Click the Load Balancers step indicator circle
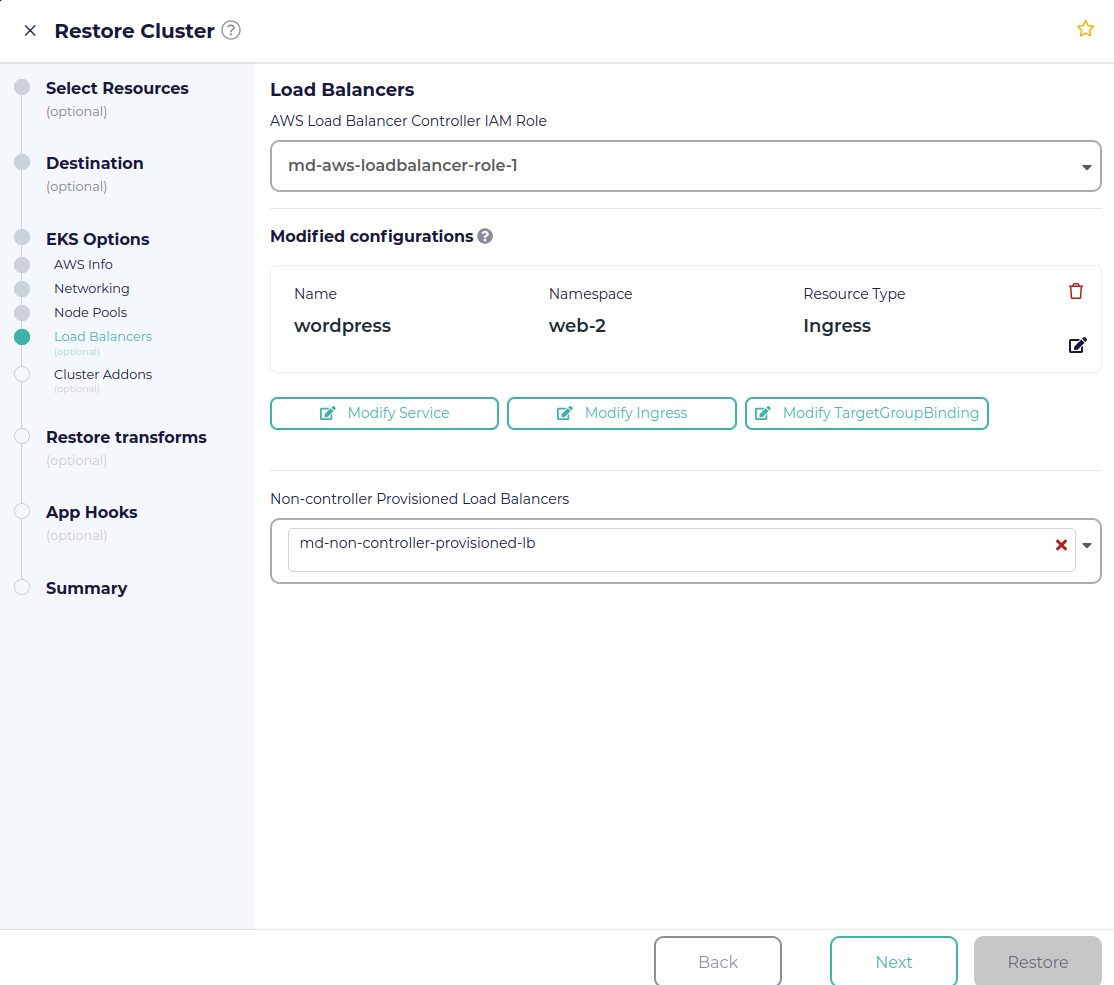This screenshot has width=1114, height=985. [x=22, y=338]
